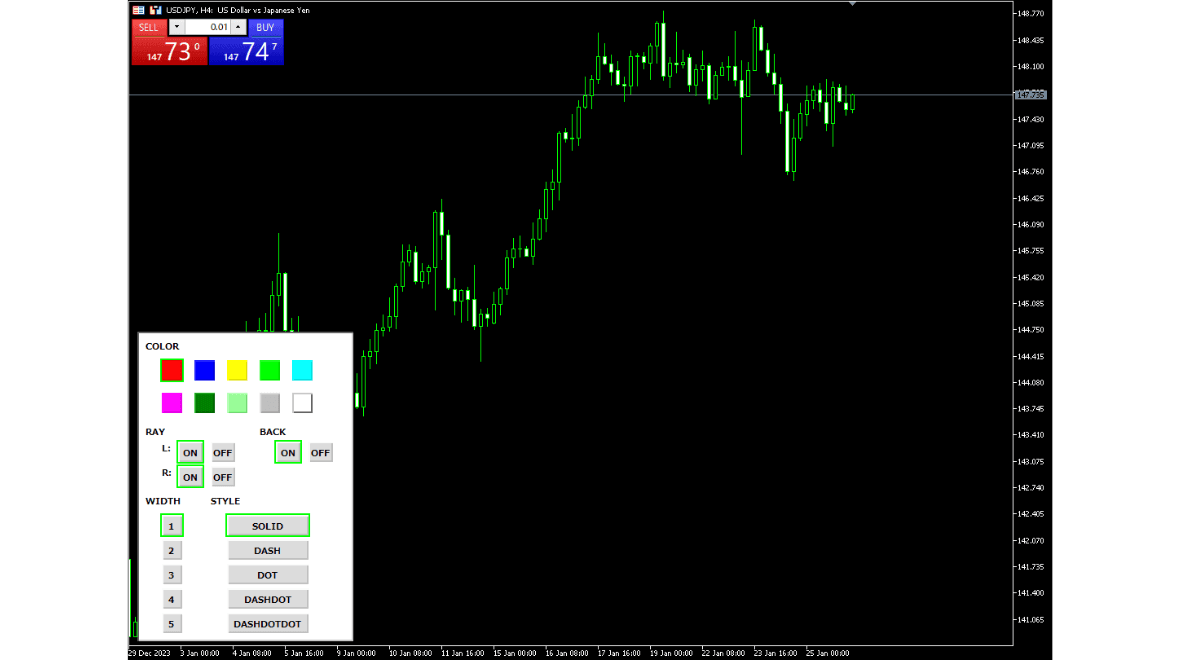Turn BACK option ON

[288, 452]
